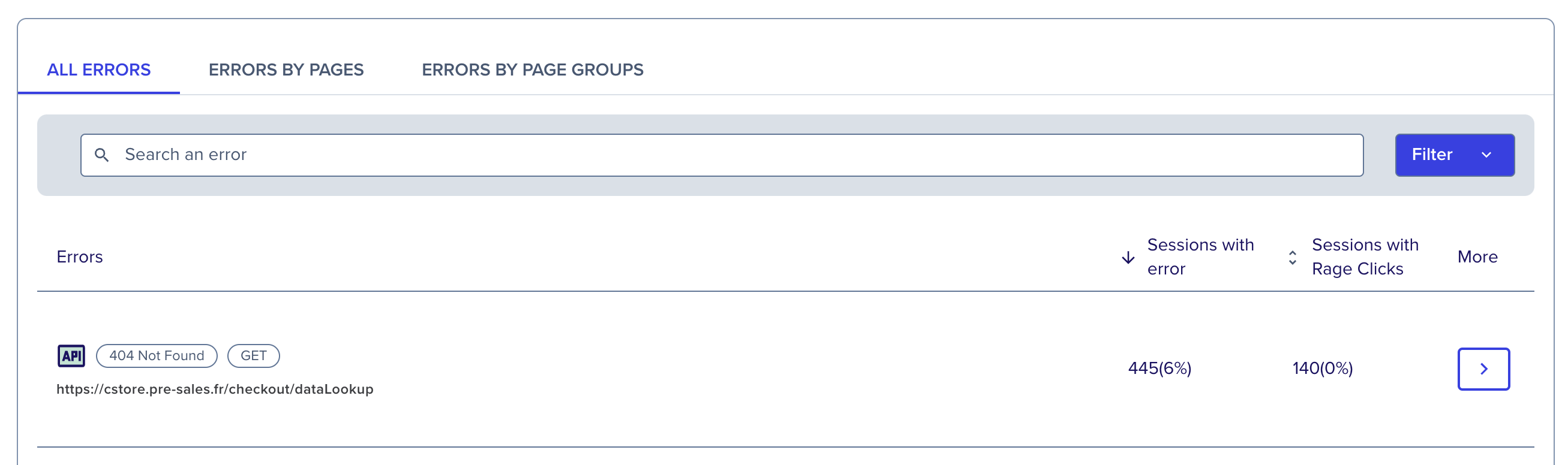This screenshot has height=465, width=1568.
Task: Switch to the ALL ERRORS tab
Action: pyautogui.click(x=98, y=70)
